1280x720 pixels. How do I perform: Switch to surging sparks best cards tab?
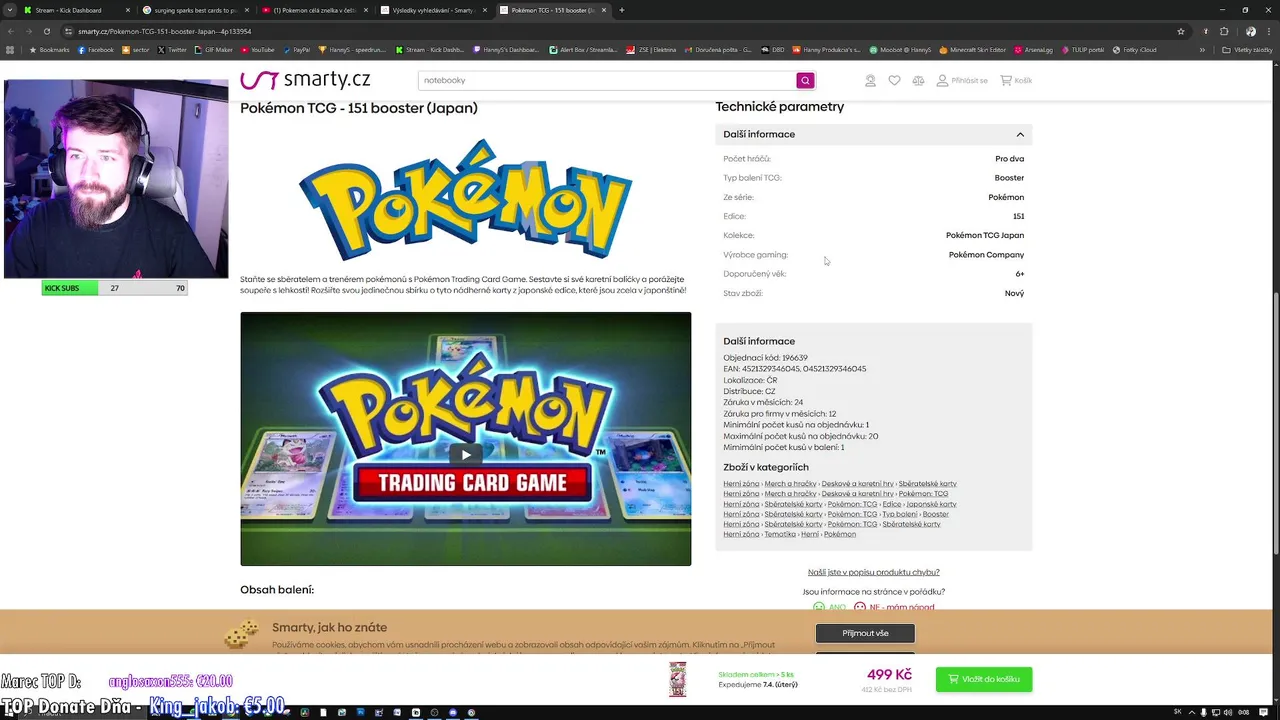194,10
